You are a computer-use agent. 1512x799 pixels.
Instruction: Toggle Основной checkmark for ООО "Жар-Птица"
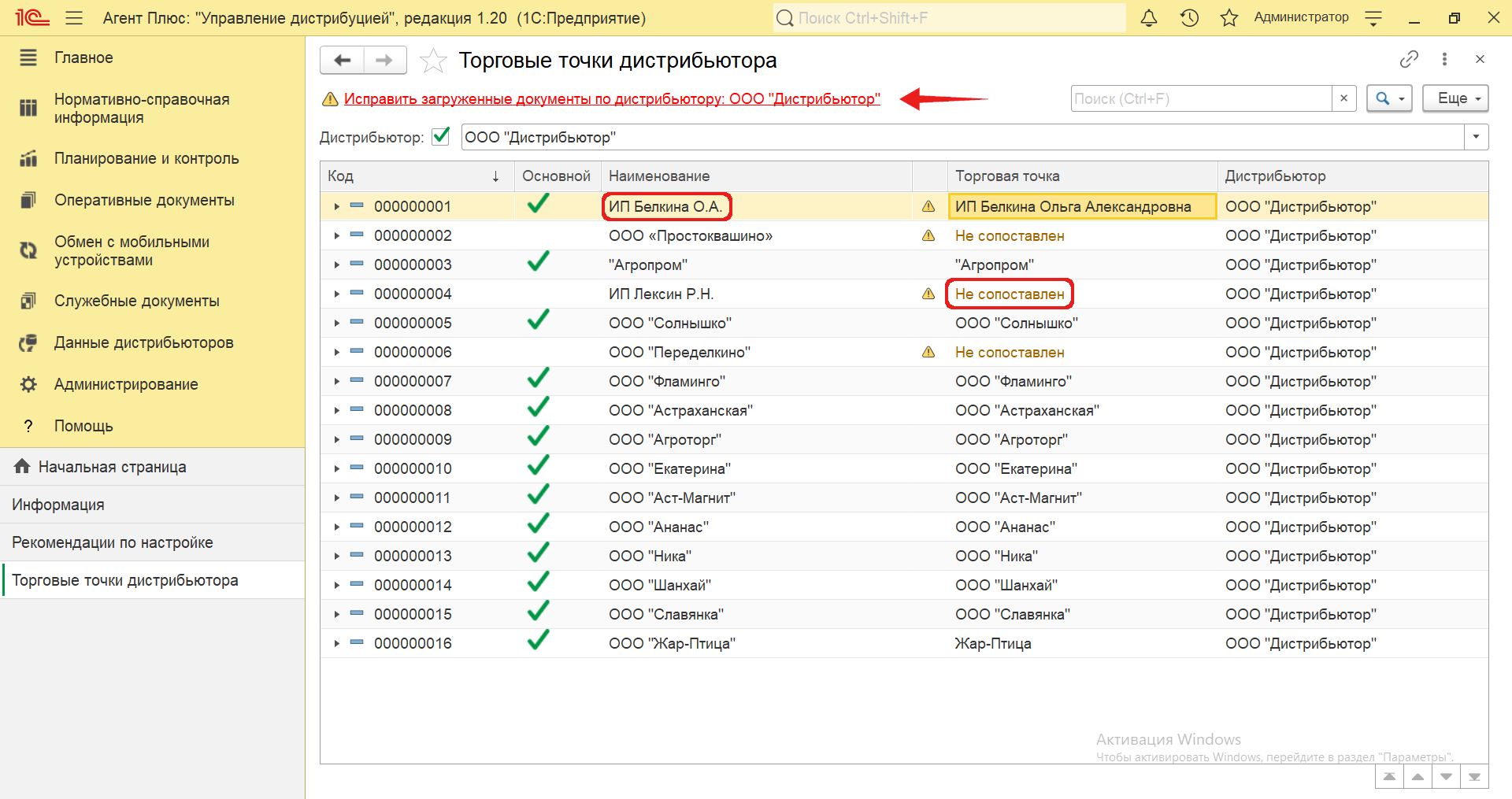[x=539, y=642]
